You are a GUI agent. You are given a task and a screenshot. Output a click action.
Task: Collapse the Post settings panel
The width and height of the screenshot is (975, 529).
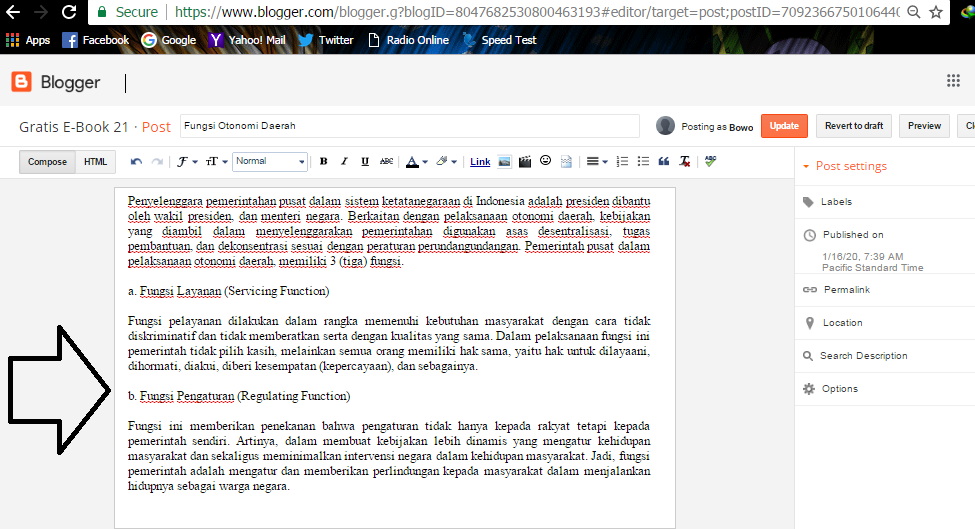[844, 166]
